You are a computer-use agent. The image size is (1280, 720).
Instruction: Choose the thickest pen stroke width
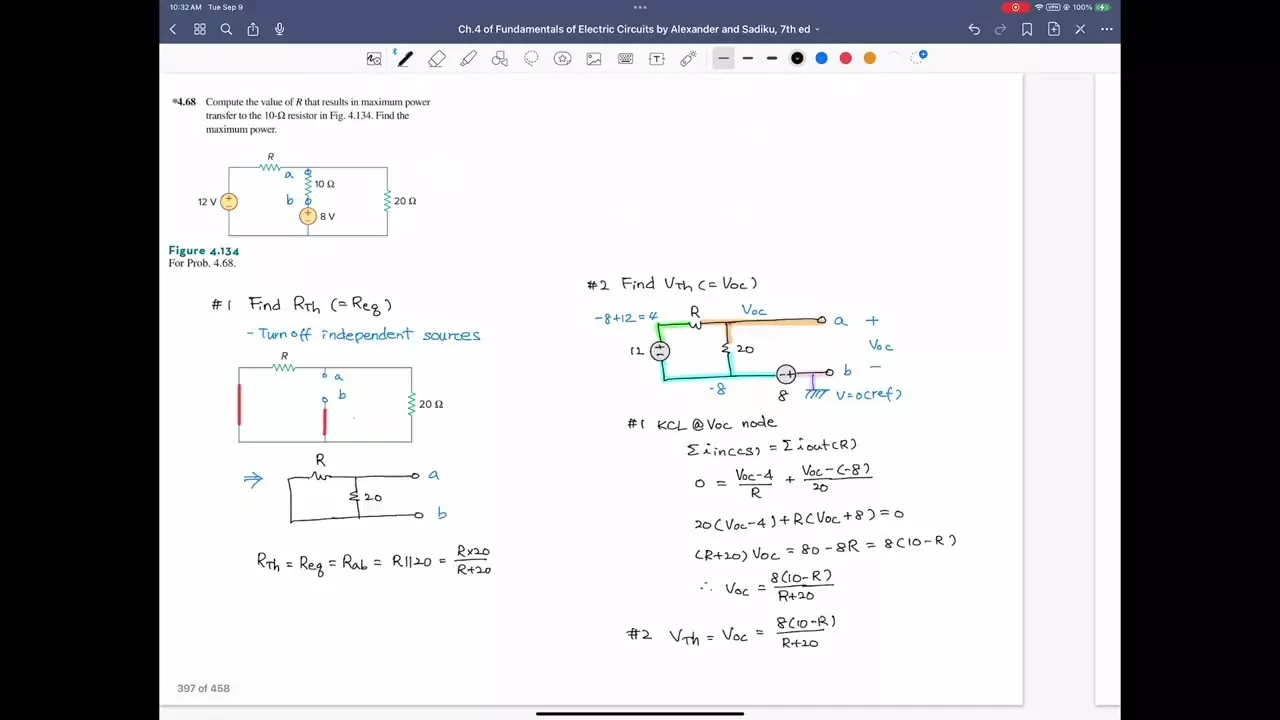(772, 58)
